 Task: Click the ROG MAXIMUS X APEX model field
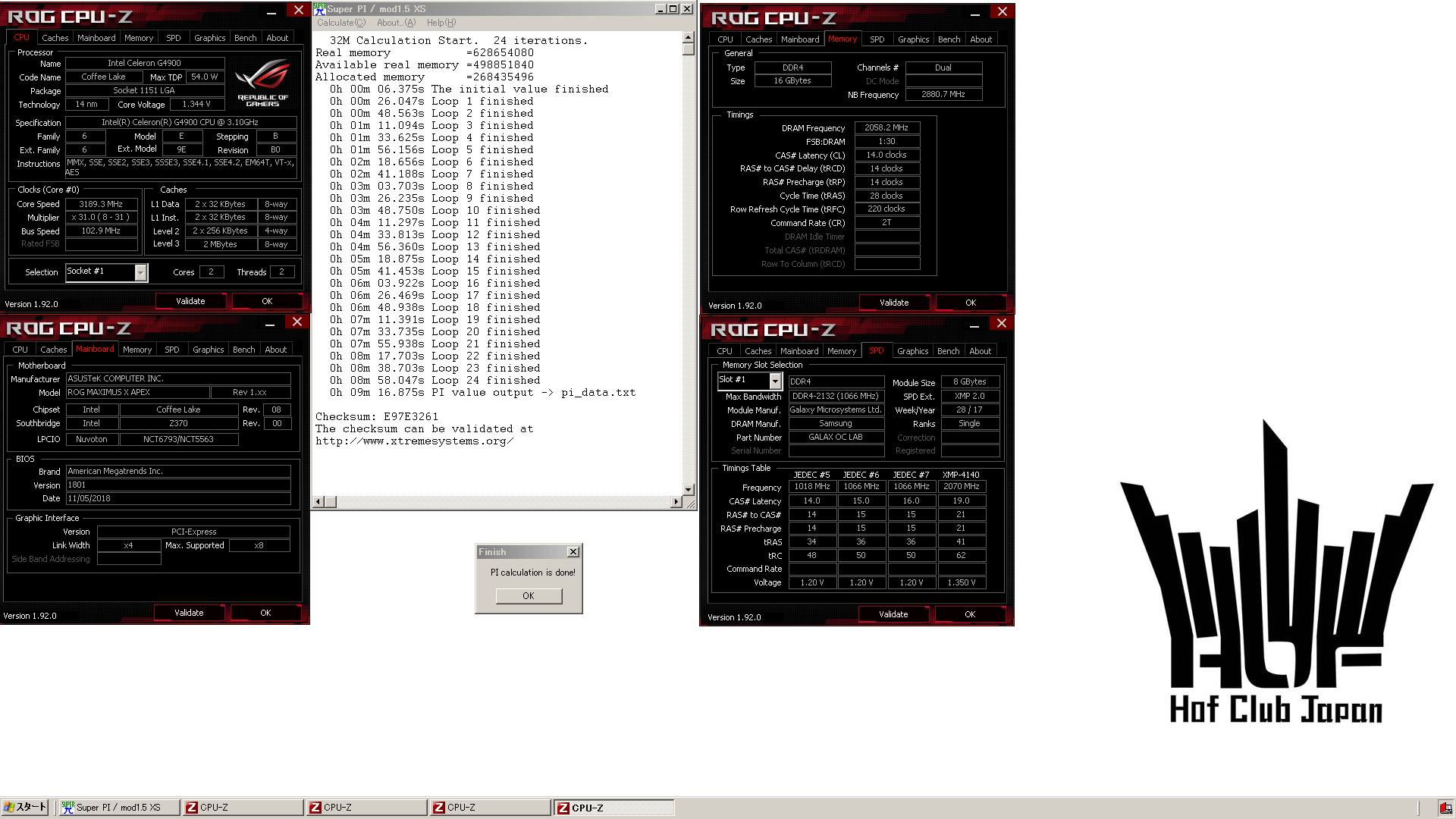point(136,392)
